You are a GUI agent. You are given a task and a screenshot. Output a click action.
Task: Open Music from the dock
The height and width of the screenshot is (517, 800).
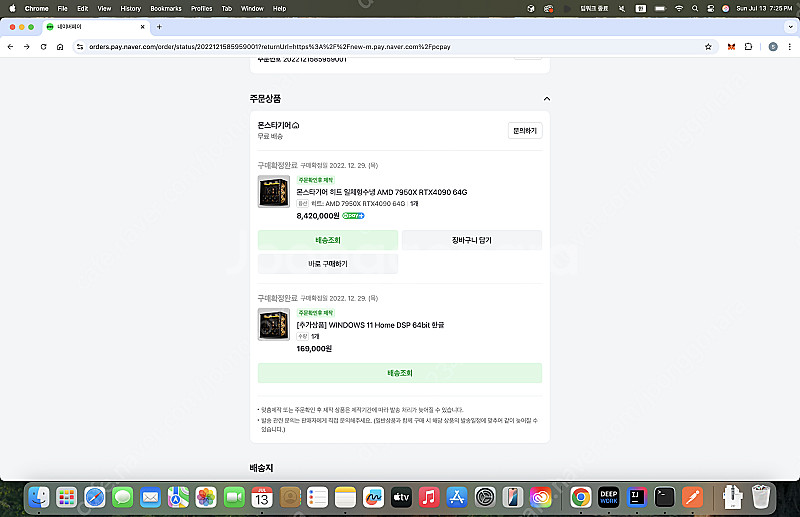click(429, 497)
